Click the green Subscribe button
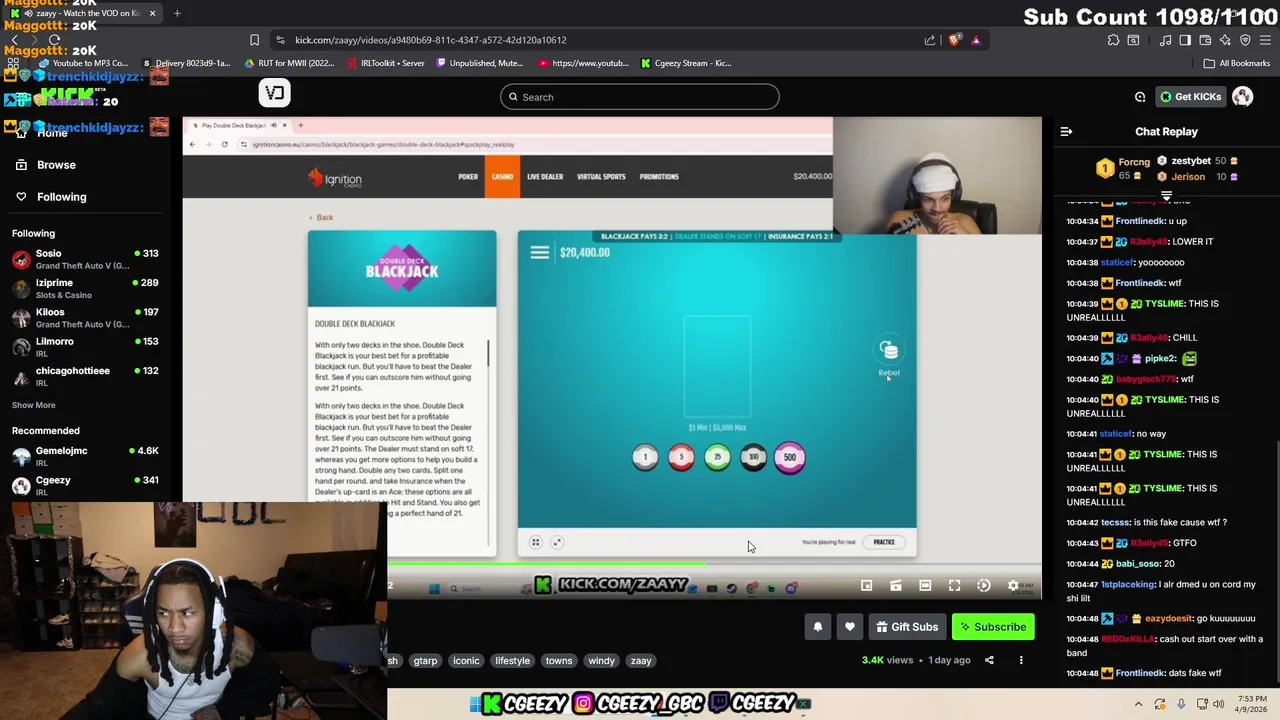The width and height of the screenshot is (1280, 720). (x=993, y=627)
